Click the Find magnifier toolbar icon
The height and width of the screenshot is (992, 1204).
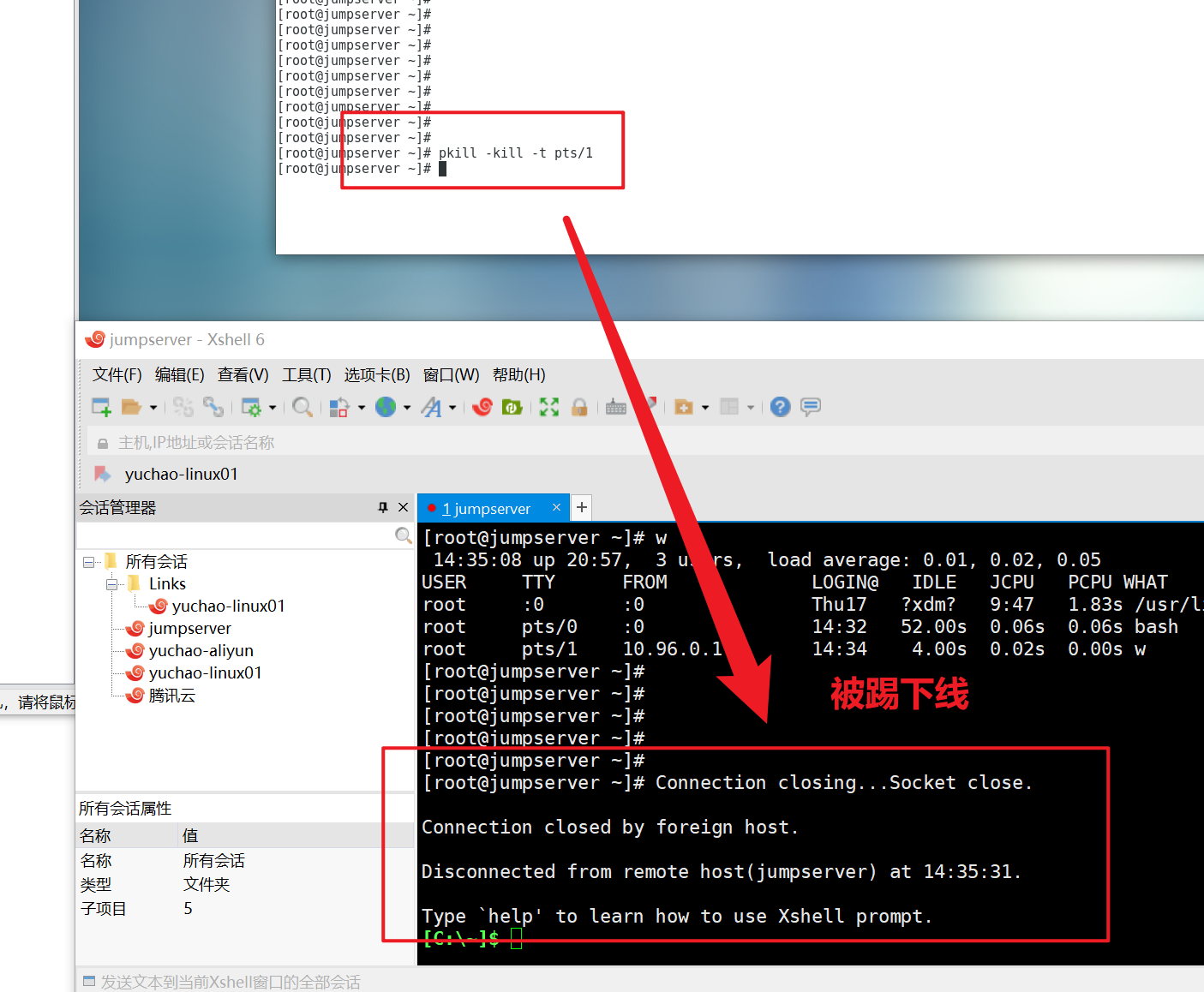pyautogui.click(x=302, y=407)
